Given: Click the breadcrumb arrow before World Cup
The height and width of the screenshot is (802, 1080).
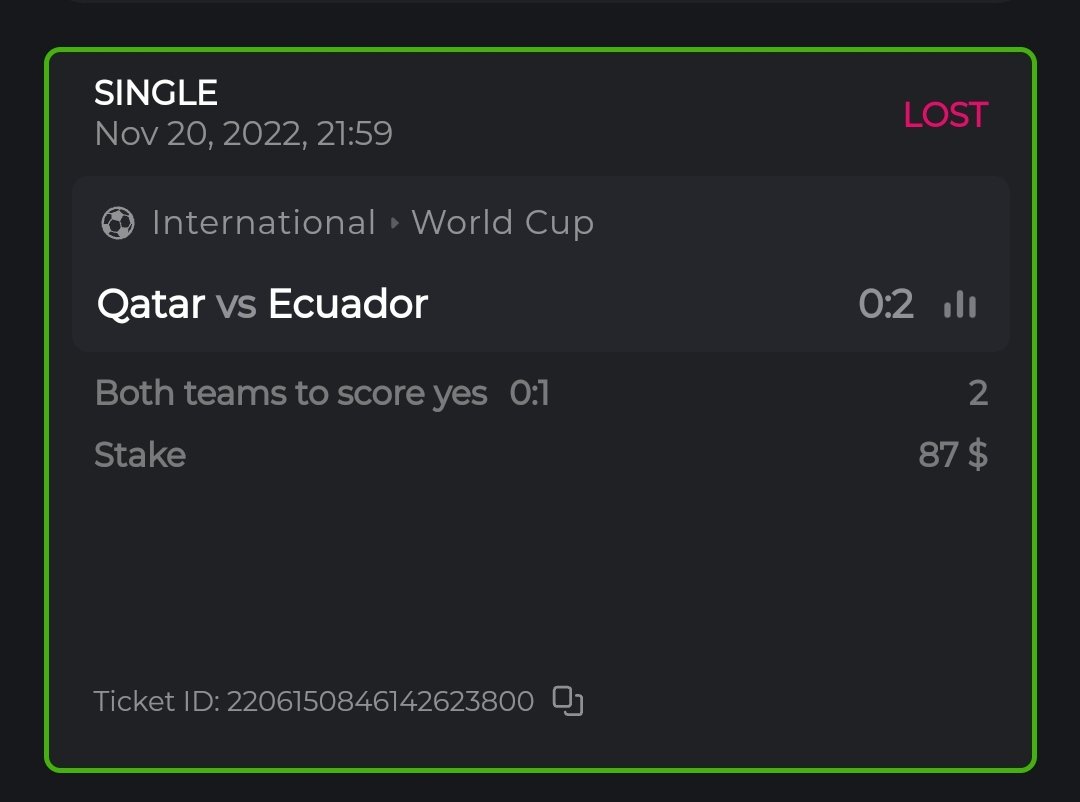Looking at the screenshot, I should pyautogui.click(x=394, y=223).
